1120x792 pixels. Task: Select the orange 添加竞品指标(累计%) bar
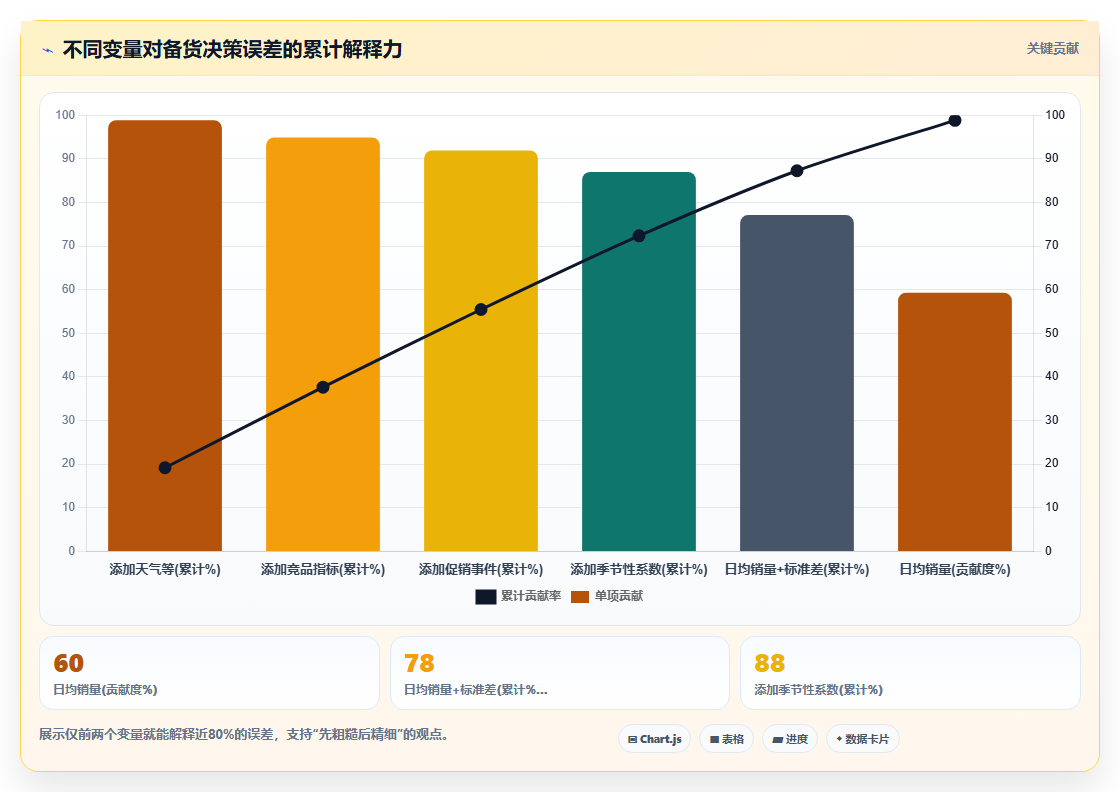[x=323, y=344]
